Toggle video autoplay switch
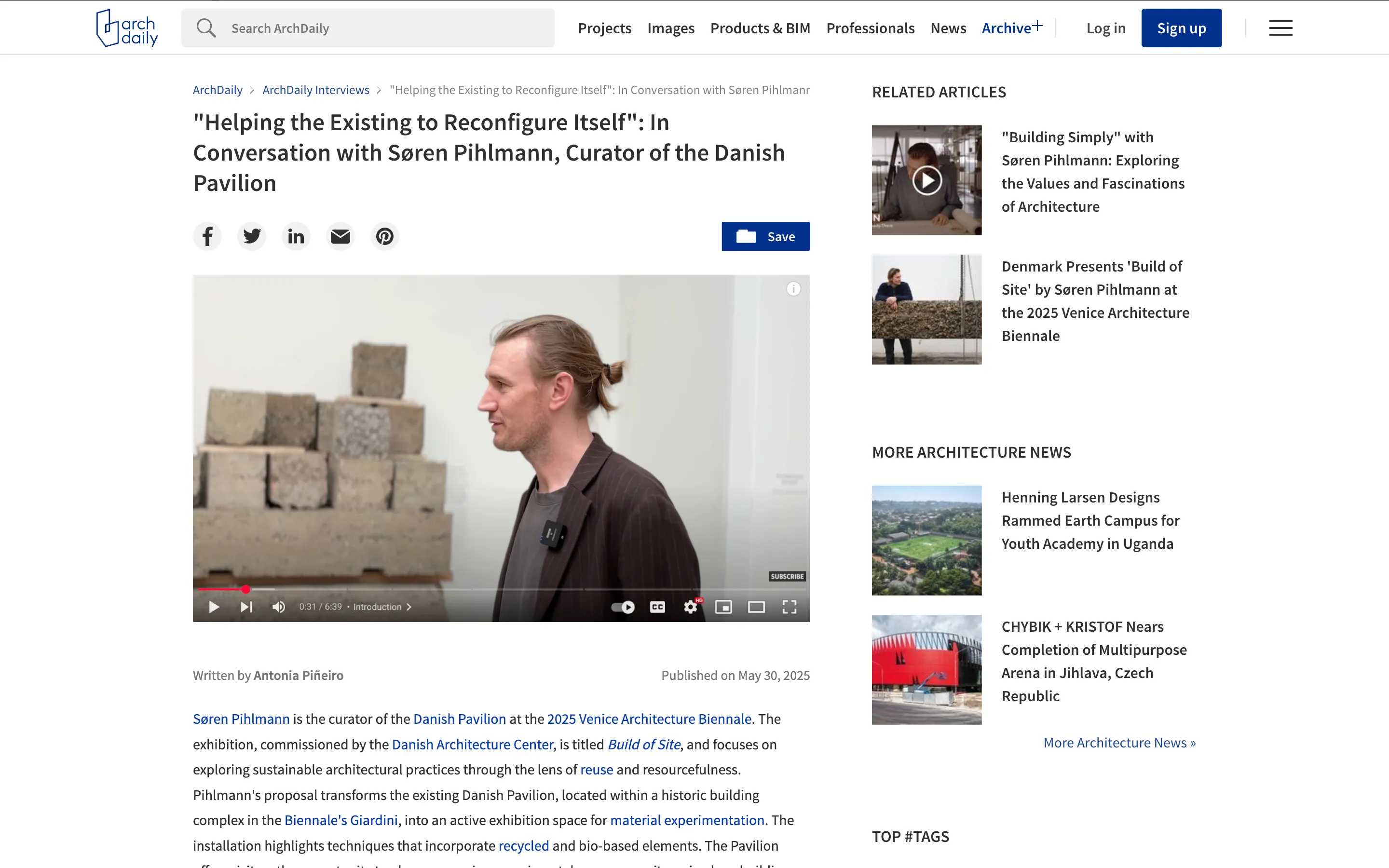The image size is (1389, 868). tap(623, 607)
